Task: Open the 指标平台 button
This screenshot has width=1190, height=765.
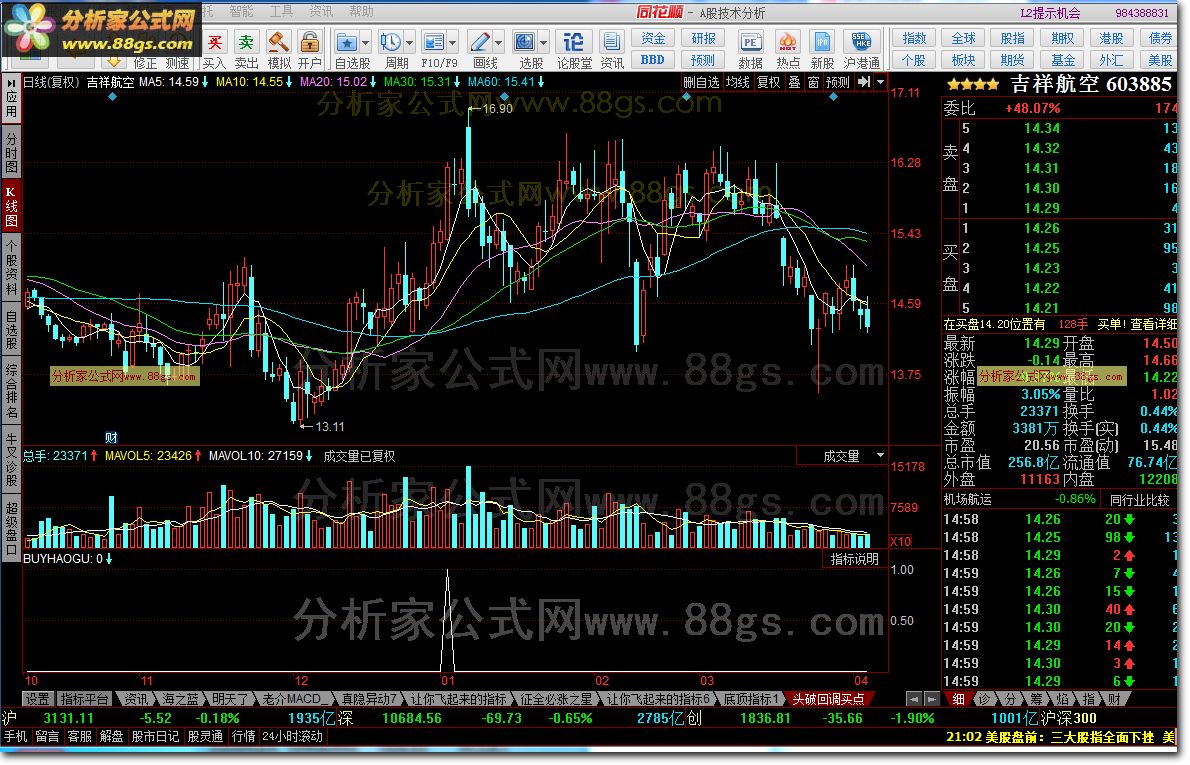Action: [84, 699]
